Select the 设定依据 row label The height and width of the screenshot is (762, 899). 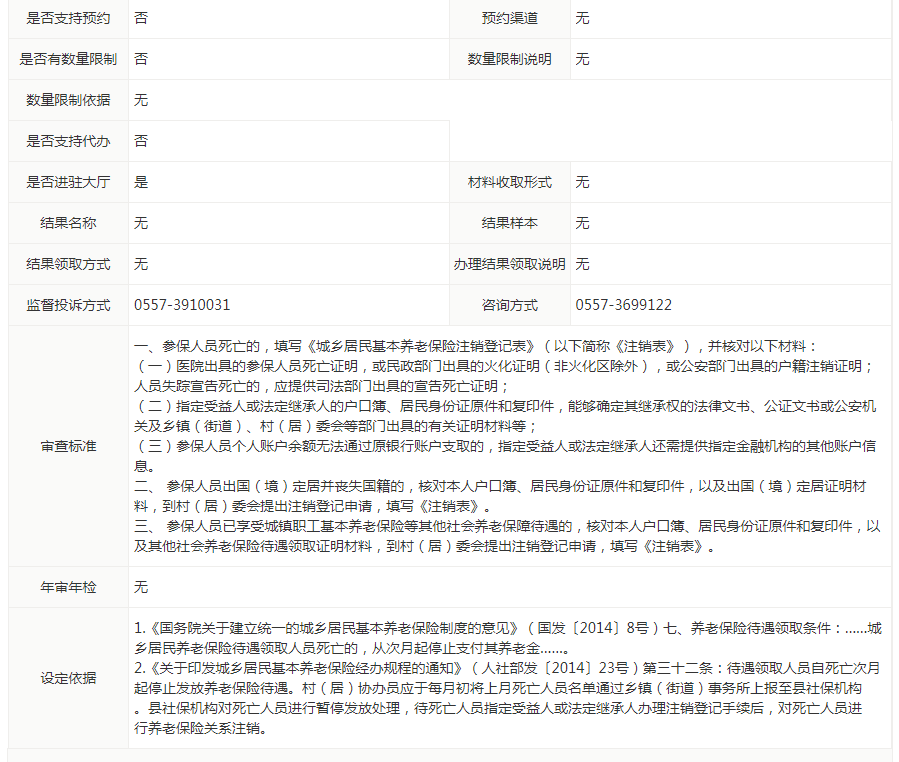pyautogui.click(x=68, y=678)
